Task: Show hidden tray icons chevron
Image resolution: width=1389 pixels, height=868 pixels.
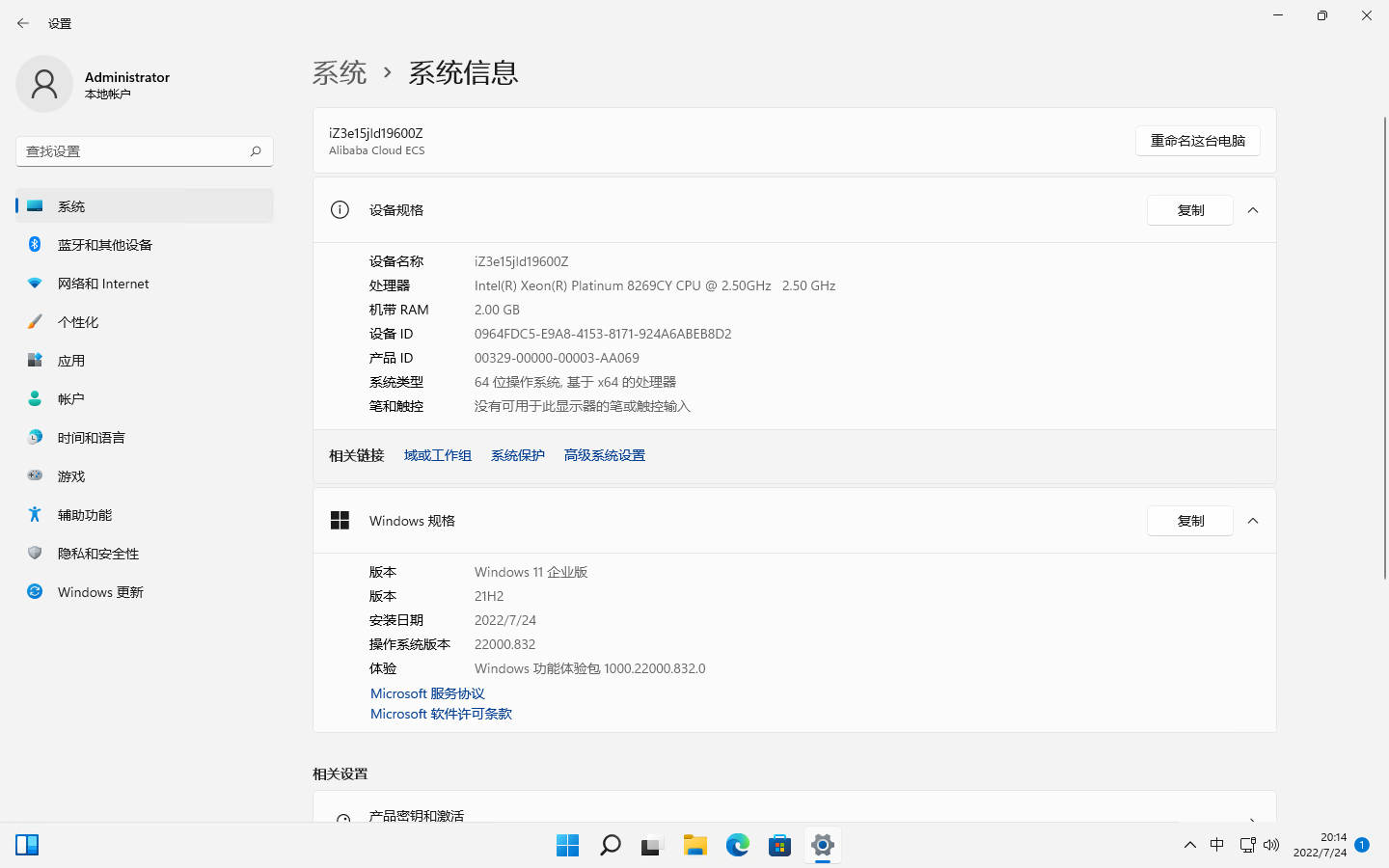Action: pos(1190,846)
